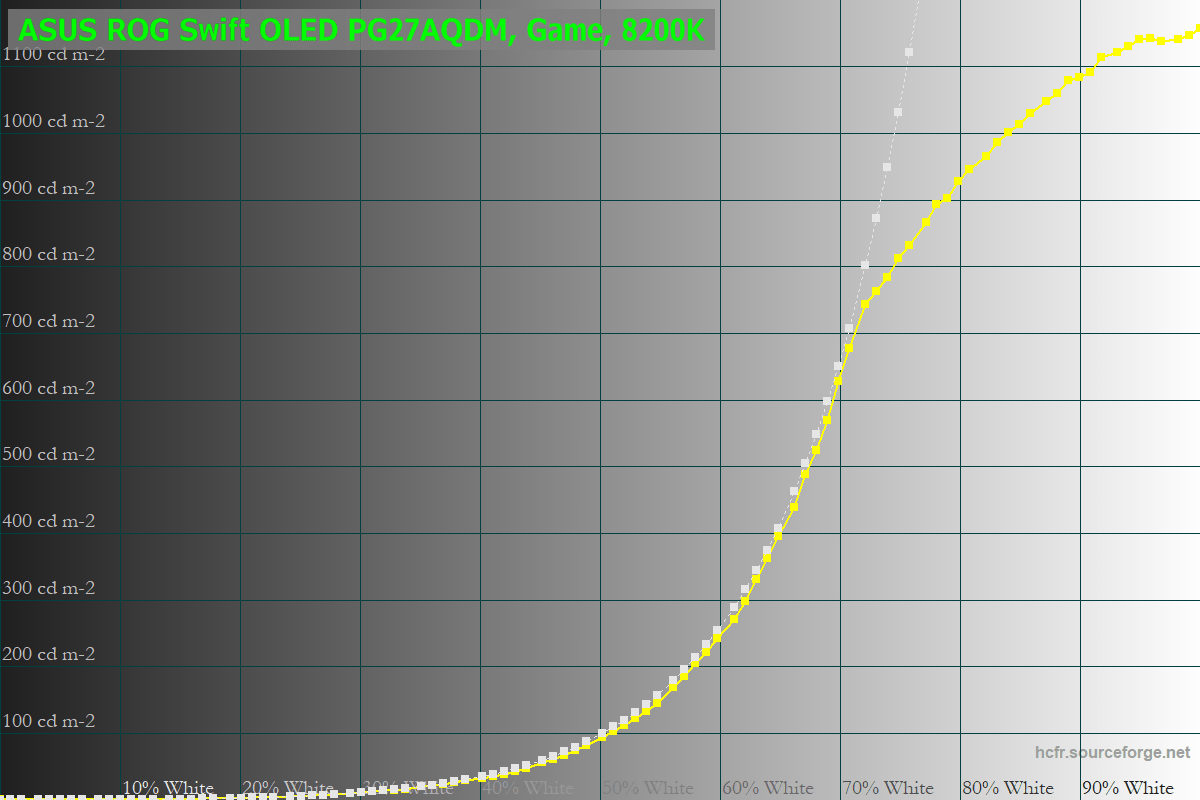
Task: Select the '70% White' x-axis label
Action: [x=888, y=788]
